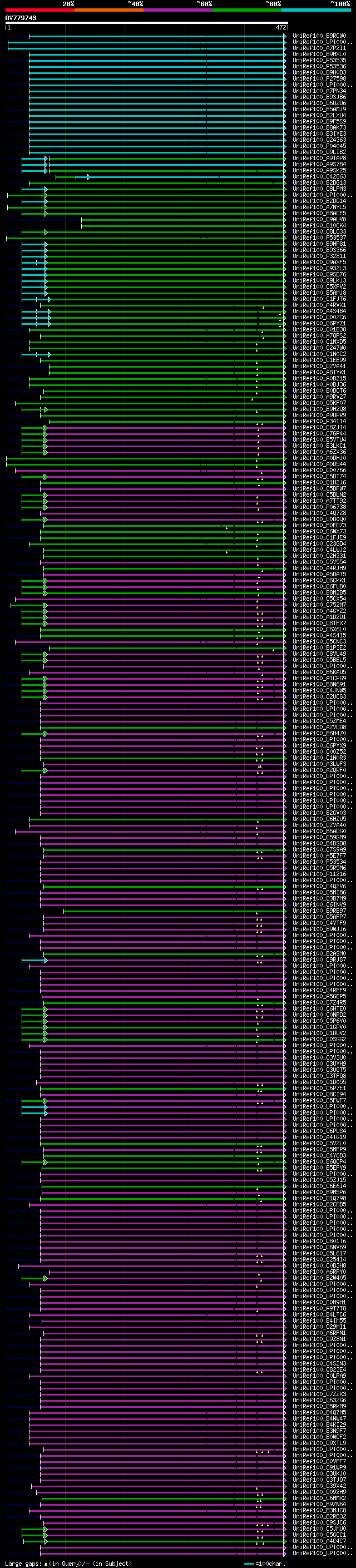Open hit UniRef100_B9RCW0
The image size is (356, 1568).
tap(319, 36)
